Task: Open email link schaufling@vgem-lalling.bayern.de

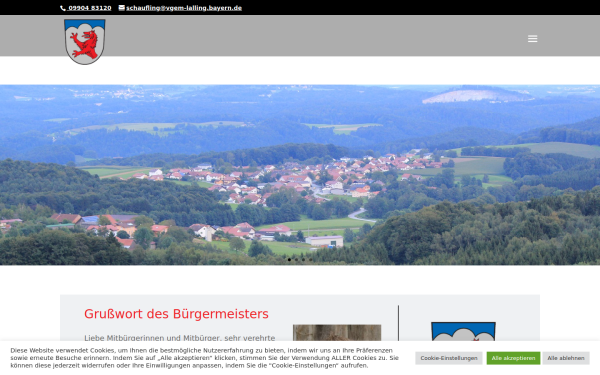Action: (x=184, y=8)
